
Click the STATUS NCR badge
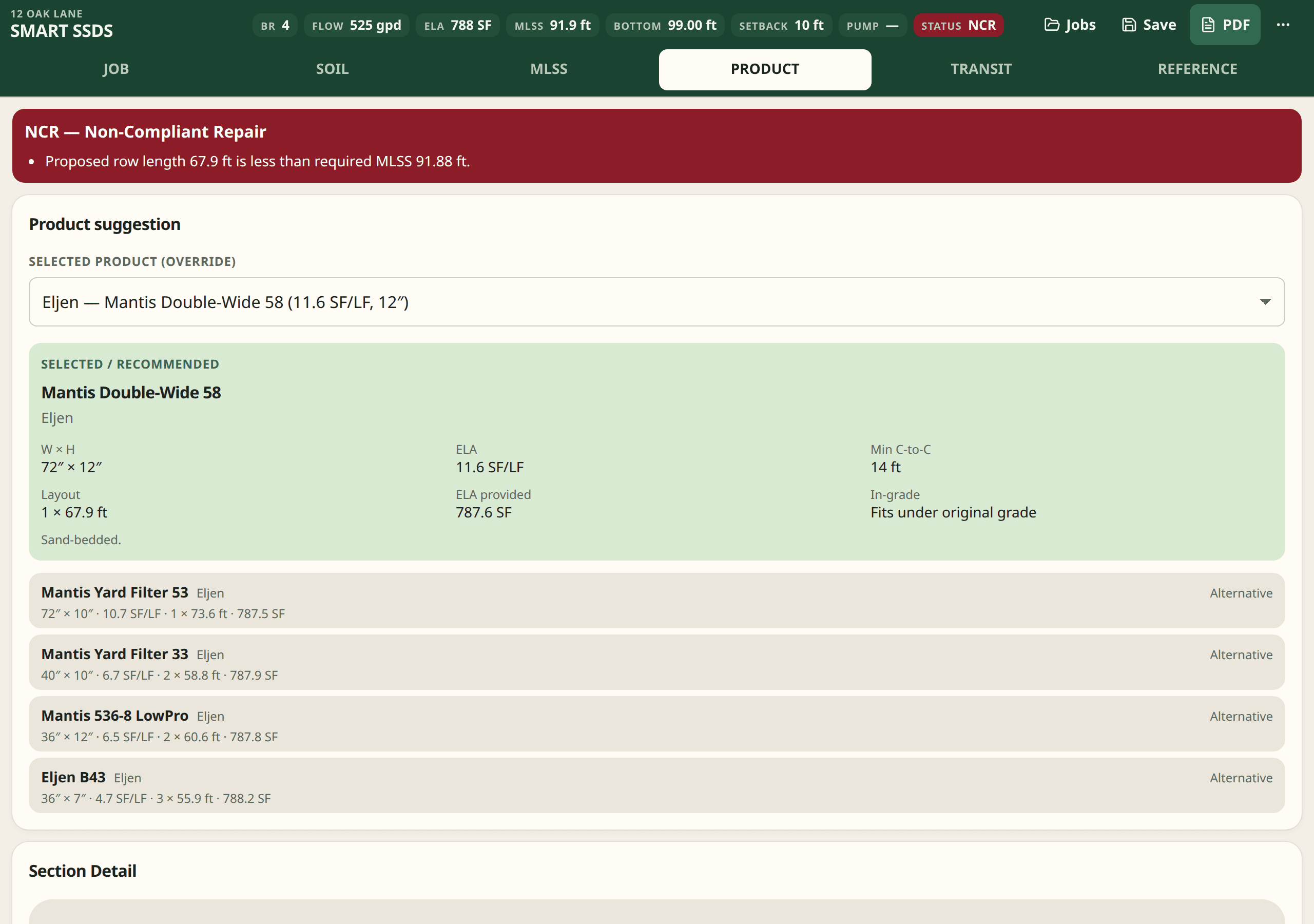[x=958, y=25]
